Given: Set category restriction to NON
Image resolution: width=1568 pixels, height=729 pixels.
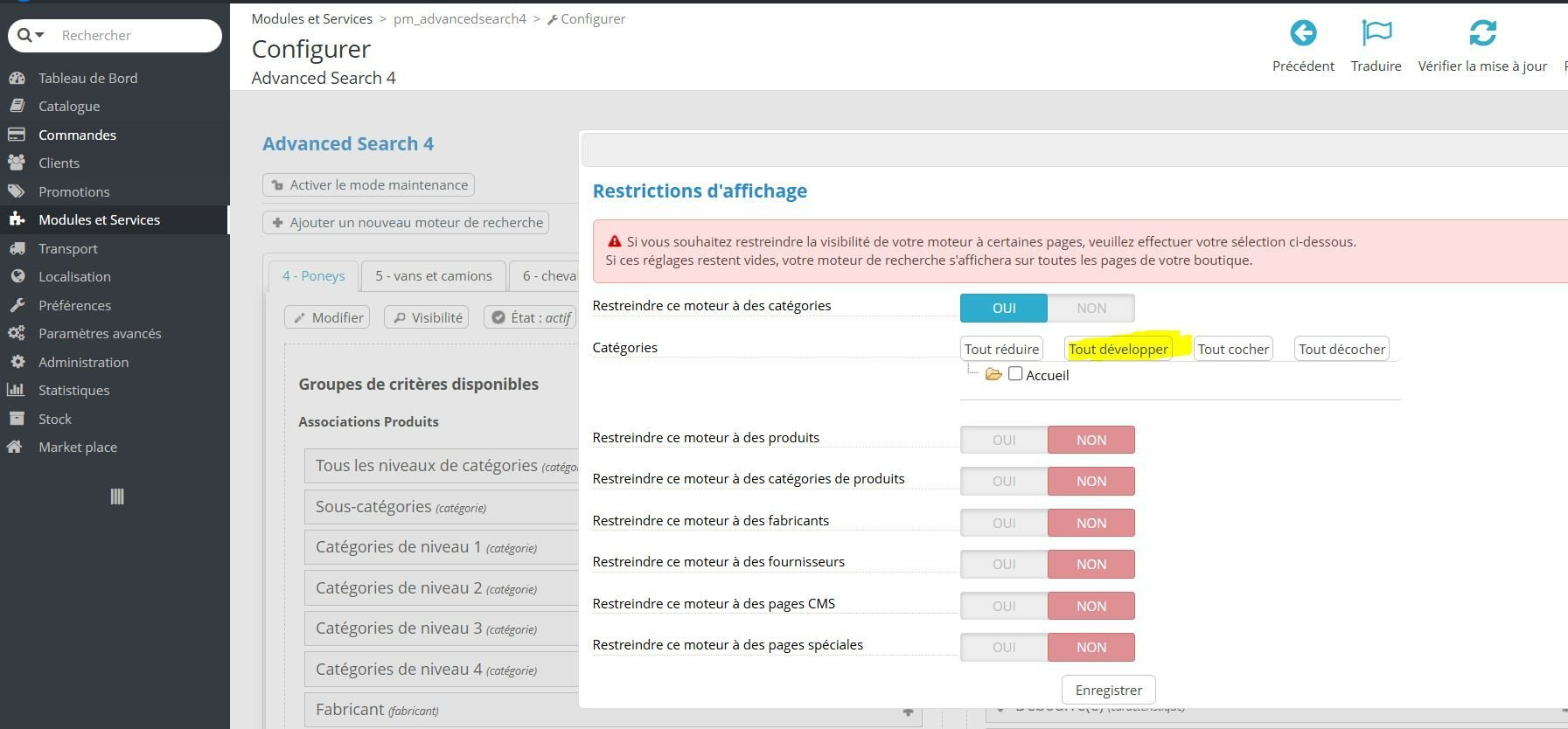Looking at the screenshot, I should pyautogui.click(x=1091, y=309).
